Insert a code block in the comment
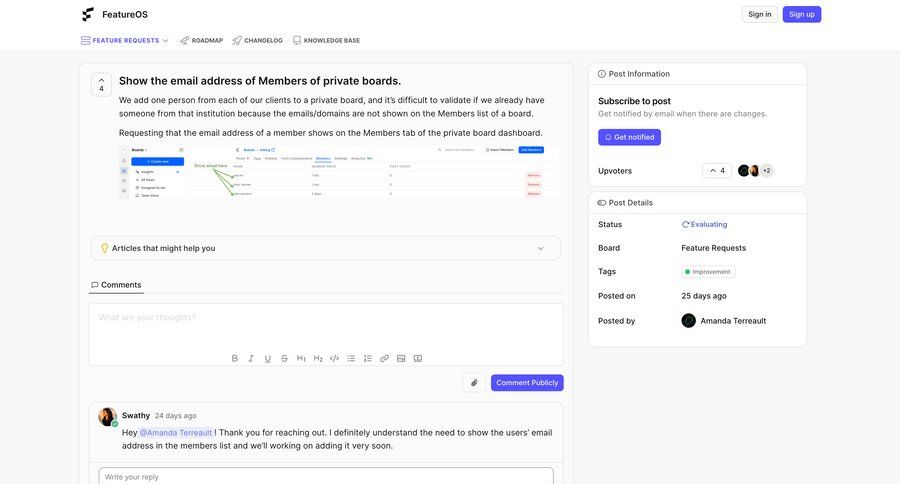 pos(335,358)
